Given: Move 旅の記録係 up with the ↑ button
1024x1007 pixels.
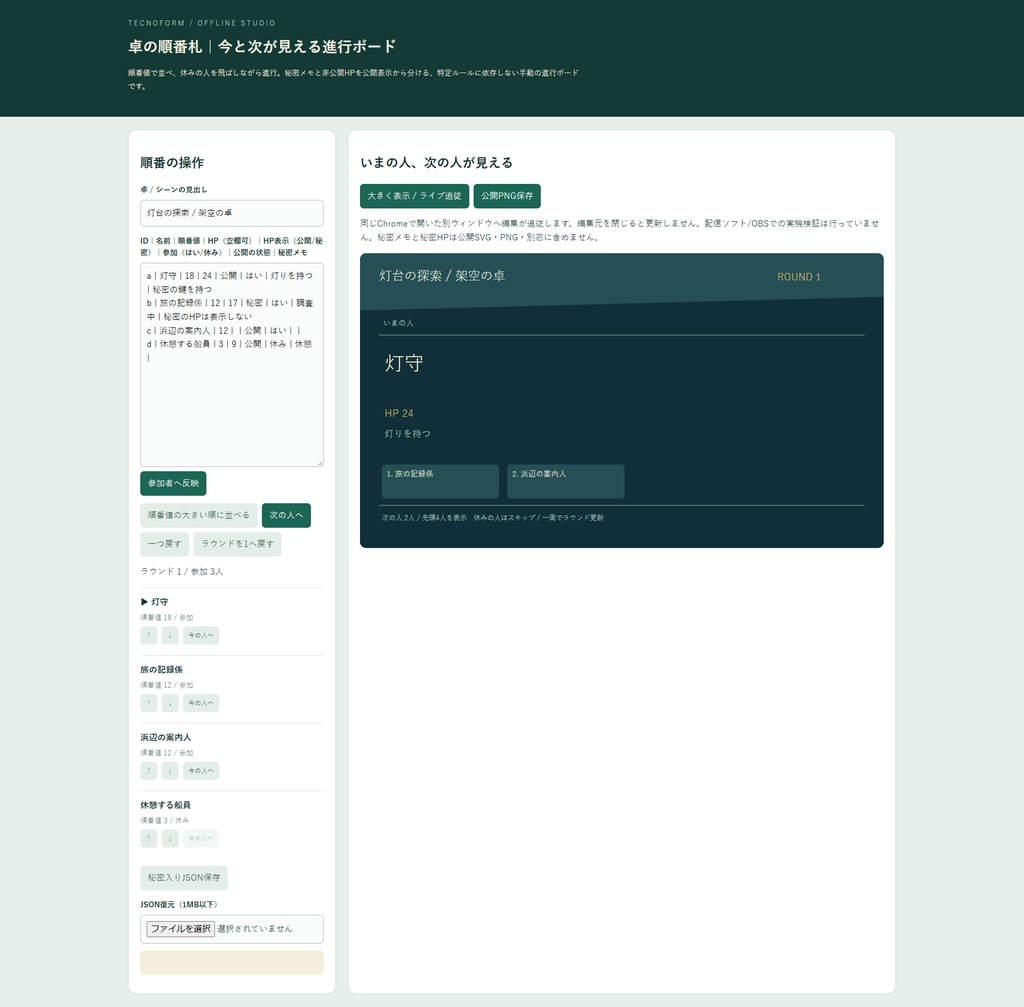Looking at the screenshot, I should tap(149, 703).
